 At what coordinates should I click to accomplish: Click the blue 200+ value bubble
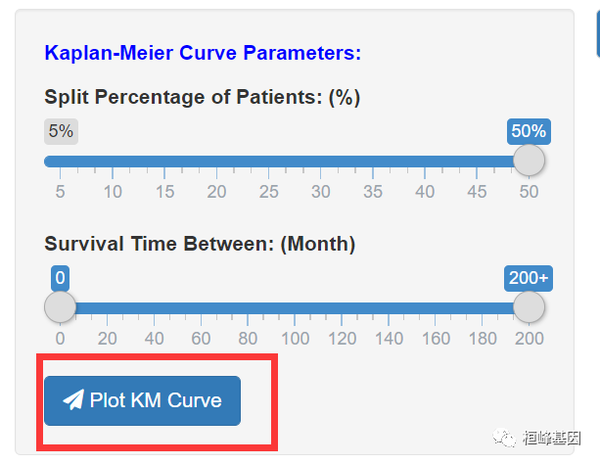point(528,278)
